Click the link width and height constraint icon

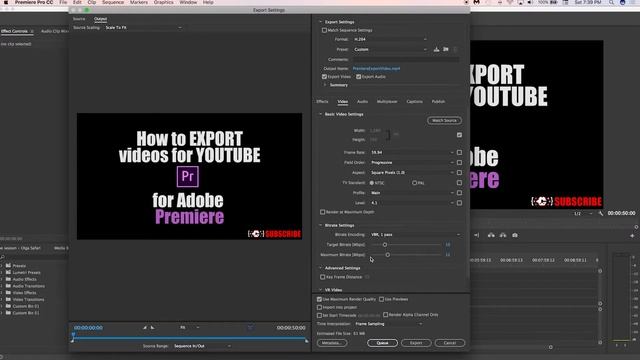coord(388,135)
